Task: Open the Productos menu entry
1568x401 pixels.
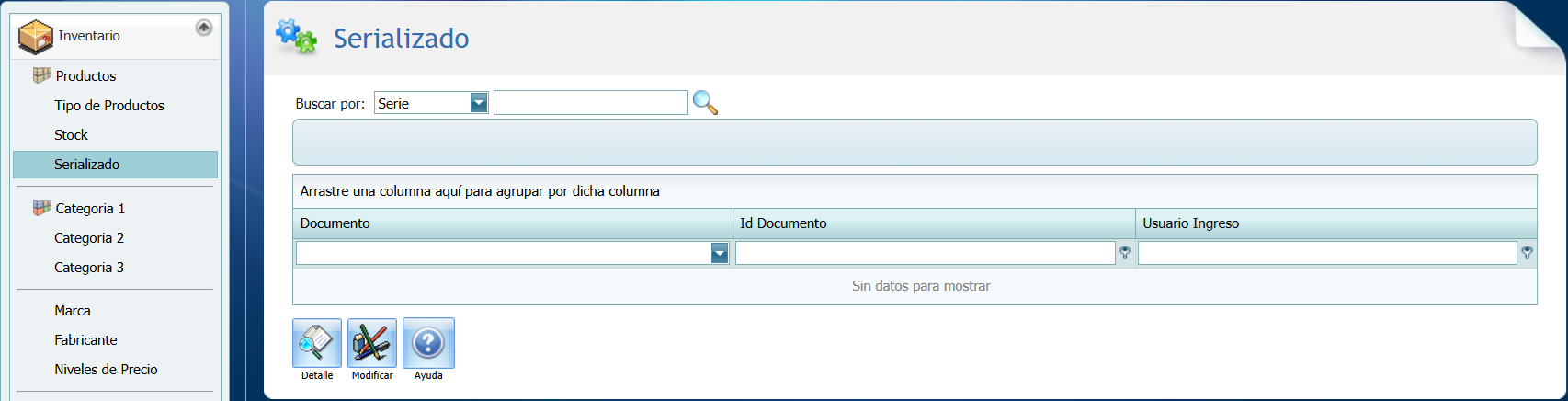Action: tap(85, 76)
